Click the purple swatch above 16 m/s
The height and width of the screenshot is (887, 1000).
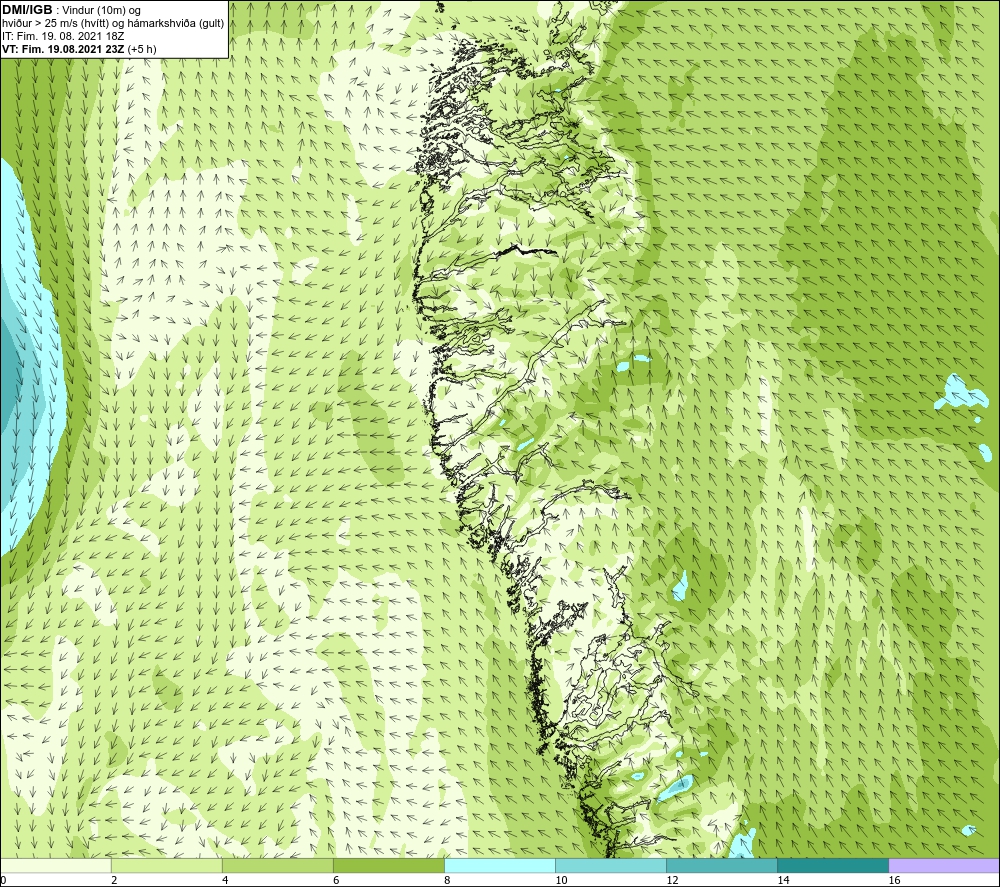(x=944, y=865)
